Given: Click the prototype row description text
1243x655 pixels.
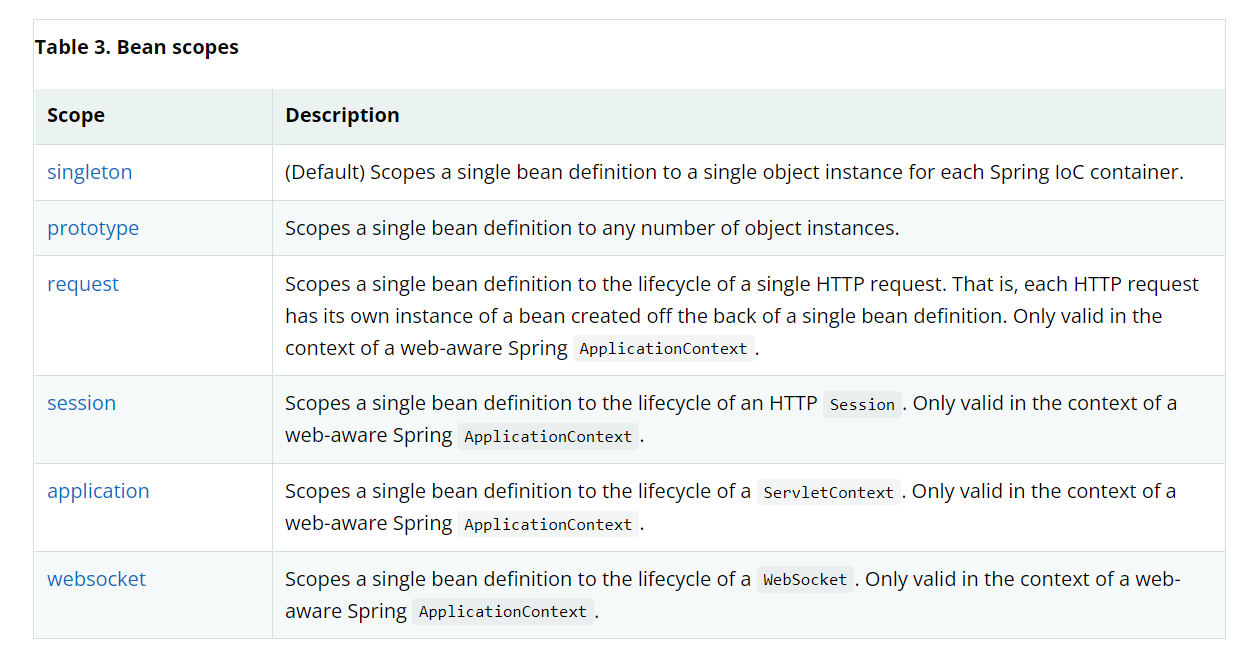Looking at the screenshot, I should (x=592, y=228).
